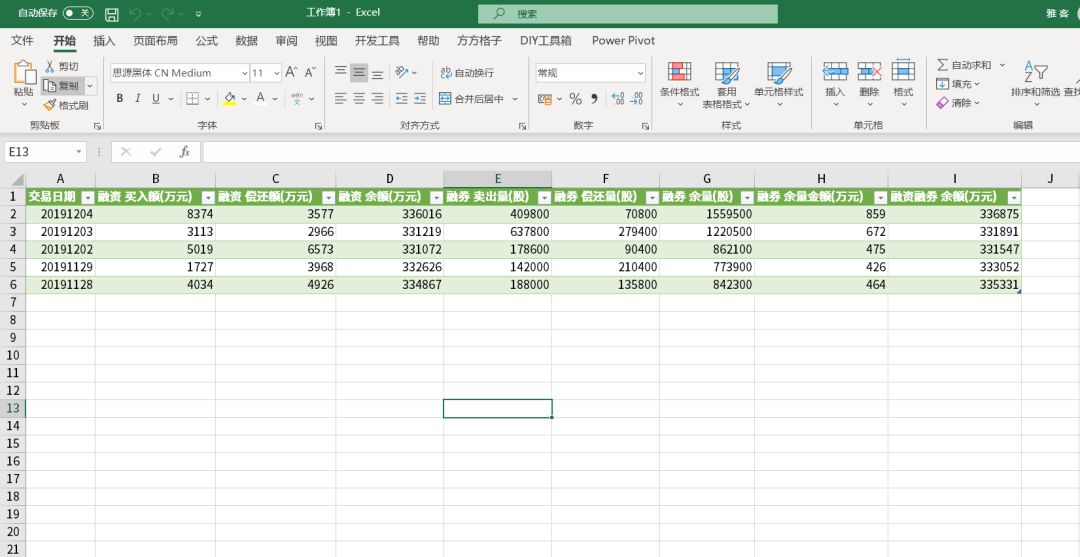Open the number format (常规) dropdown

coord(640,72)
